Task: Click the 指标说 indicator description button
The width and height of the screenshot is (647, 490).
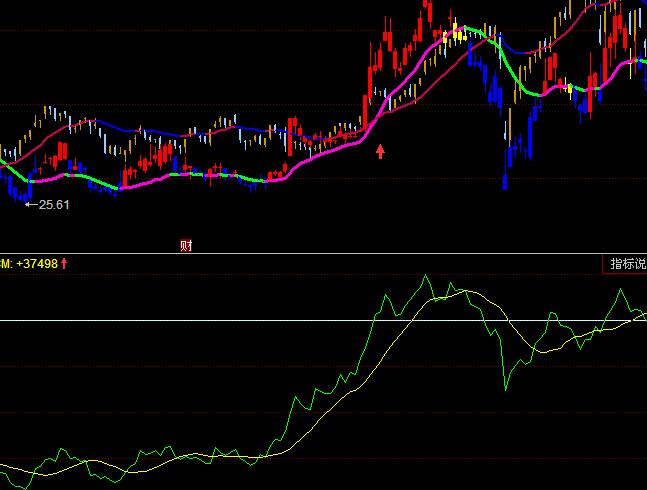Action: (627, 264)
